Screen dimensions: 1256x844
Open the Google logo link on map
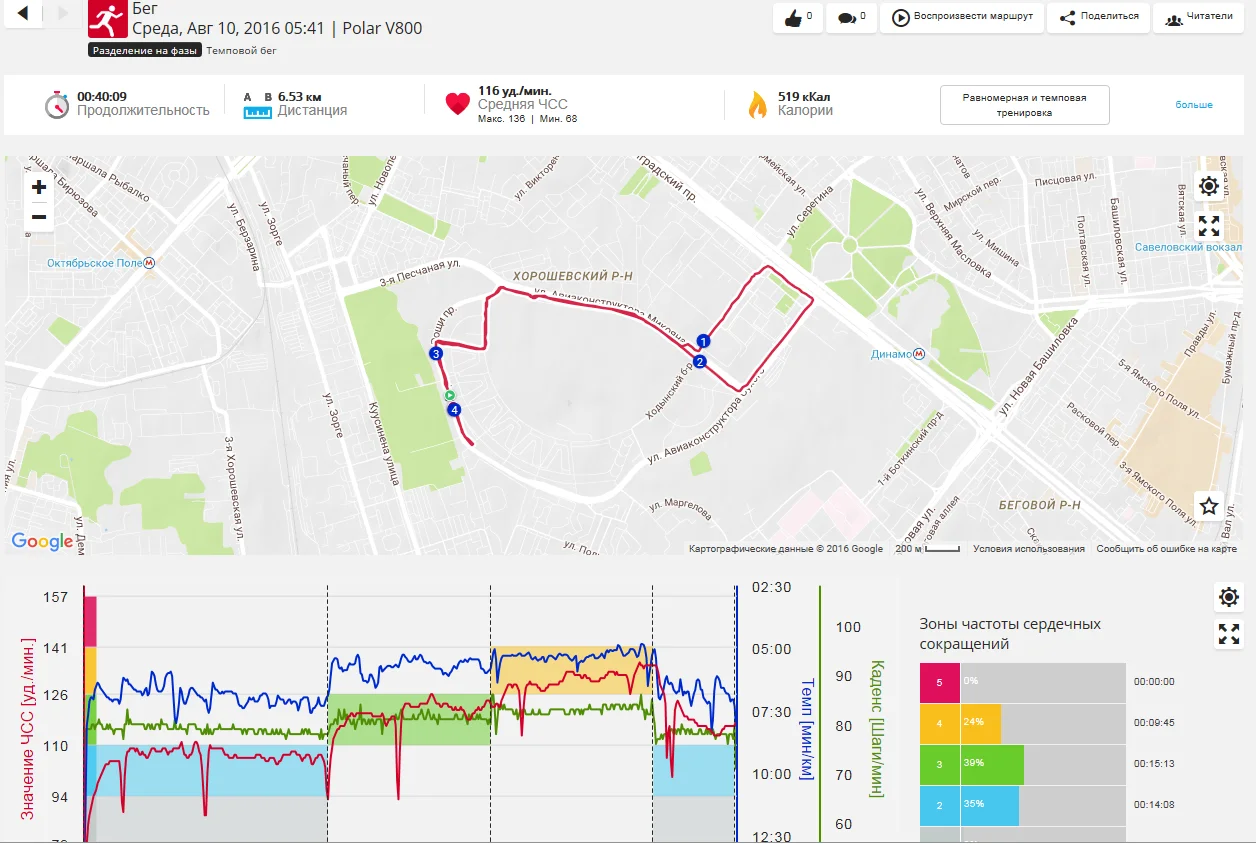42,541
